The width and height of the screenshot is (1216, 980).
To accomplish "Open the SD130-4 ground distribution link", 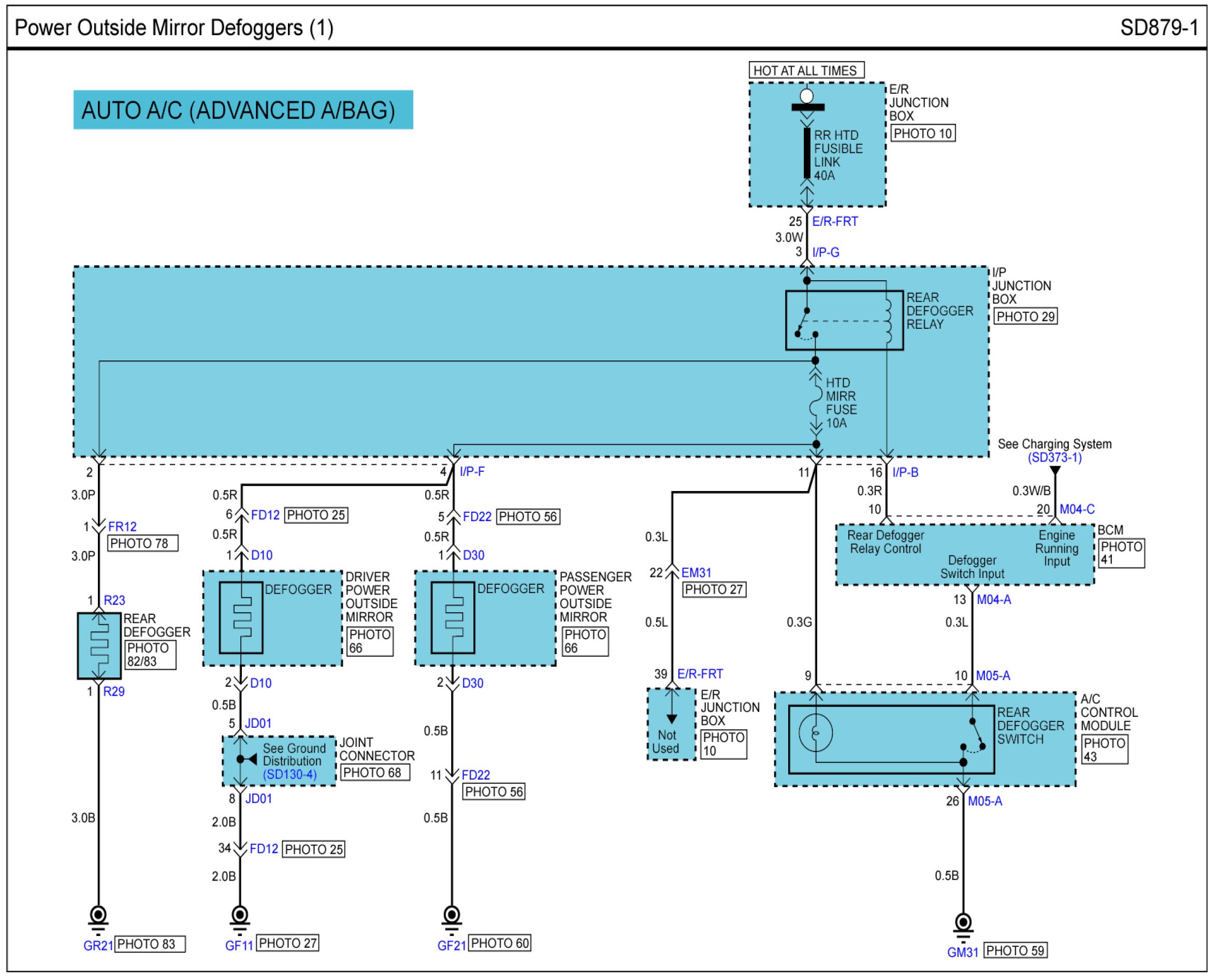I will (291, 774).
